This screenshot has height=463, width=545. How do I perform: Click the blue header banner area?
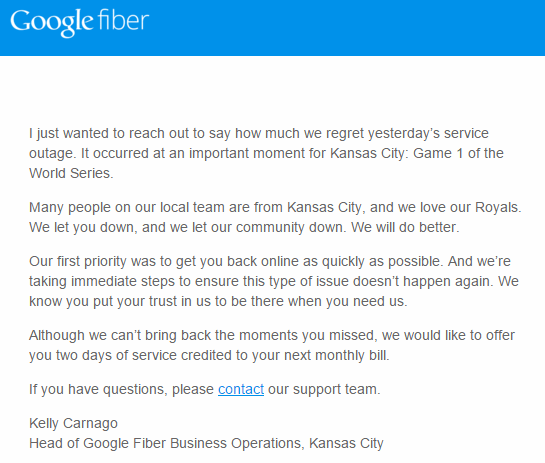coord(272,28)
